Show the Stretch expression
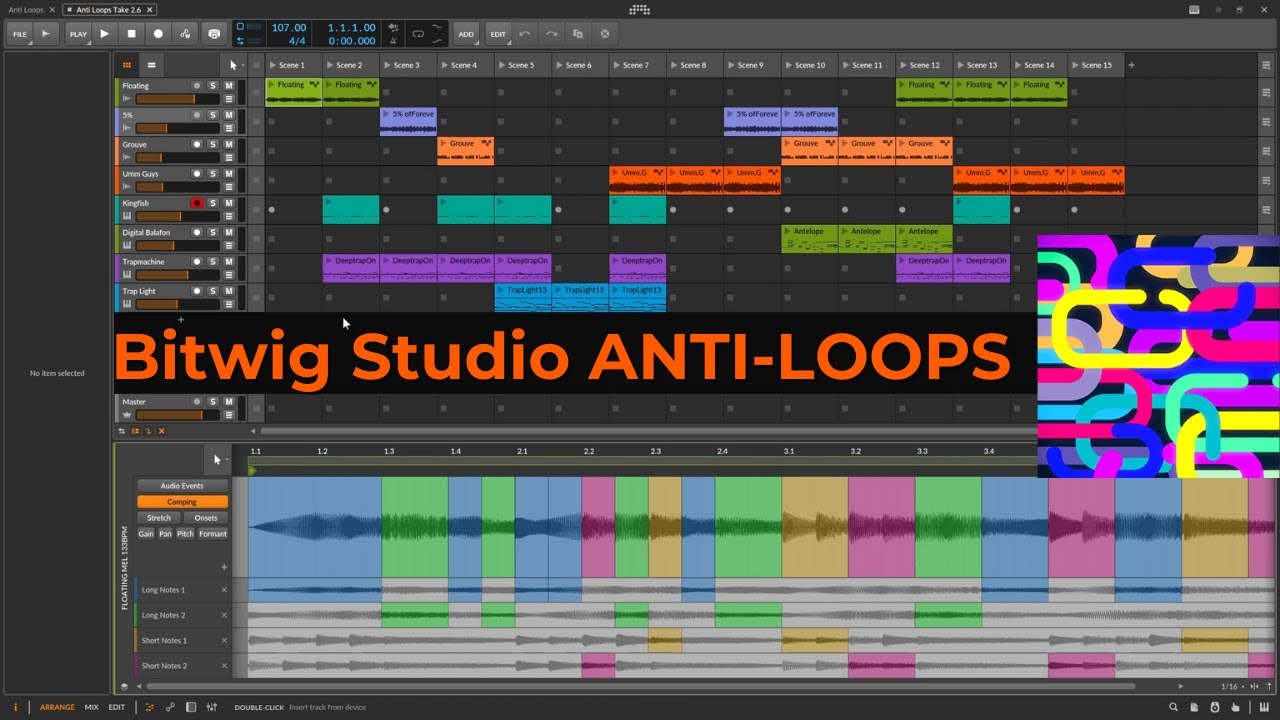Viewport: 1280px width, 720px height. point(159,518)
